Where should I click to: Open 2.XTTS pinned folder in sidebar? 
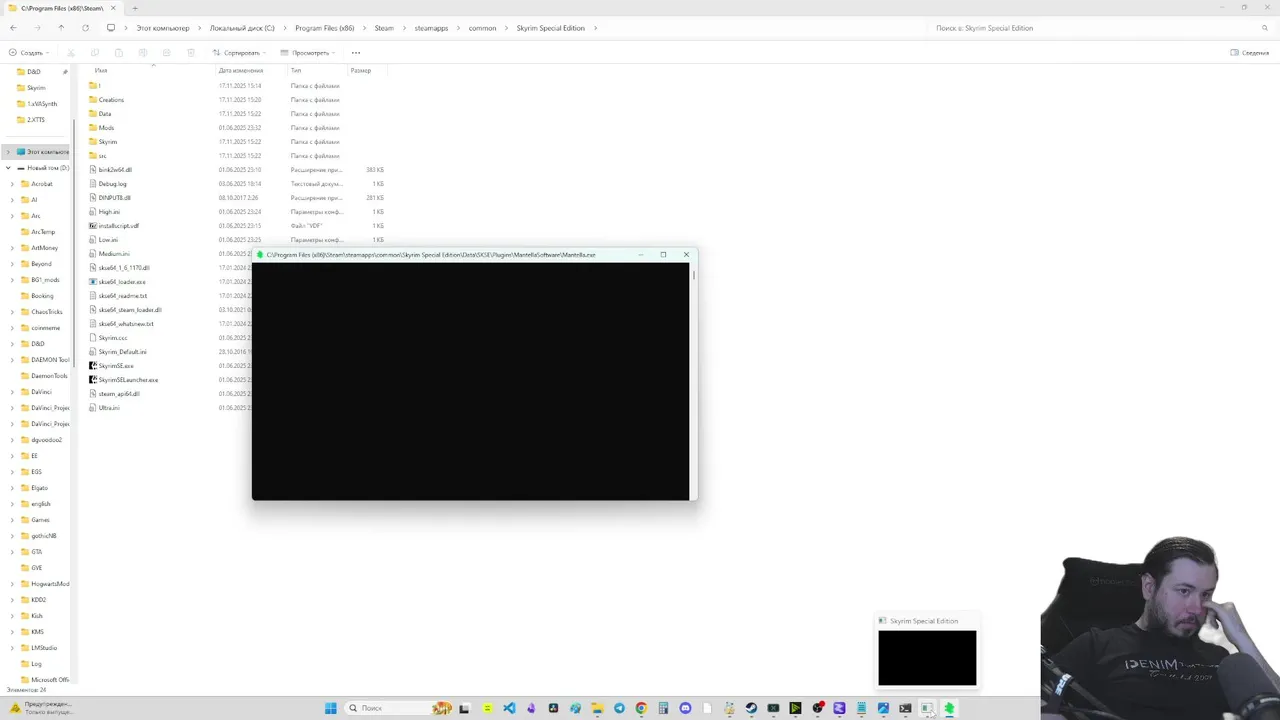click(x=32, y=120)
